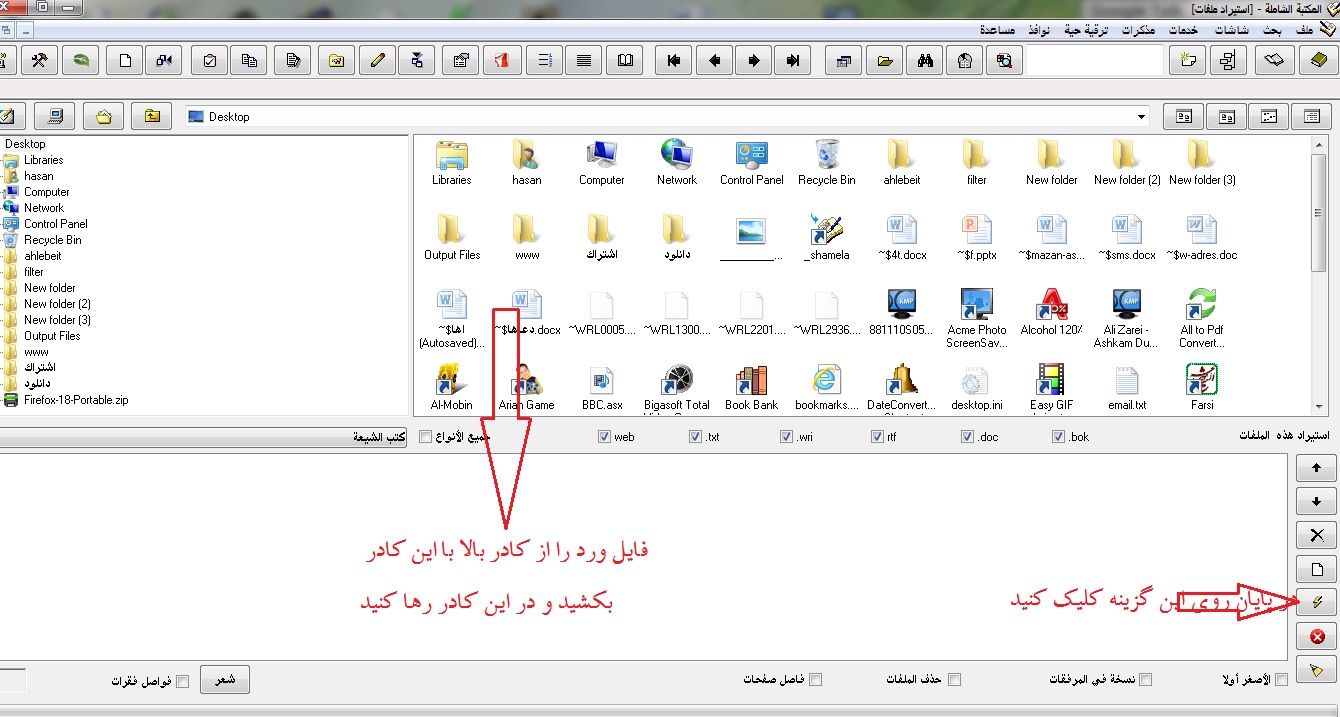Select Firefox-18-Portable.zip in the folder tree
The height and width of the screenshot is (717, 1340).
click(x=76, y=400)
